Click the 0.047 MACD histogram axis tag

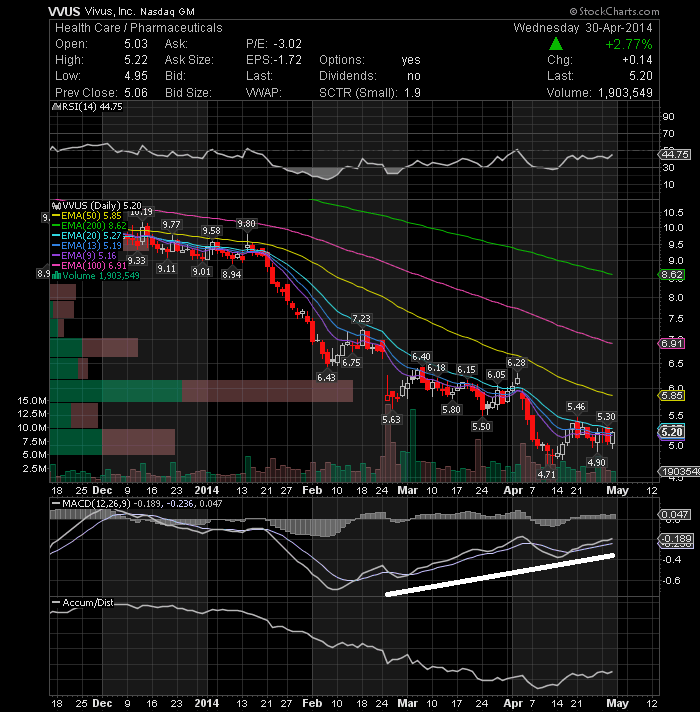click(x=674, y=514)
